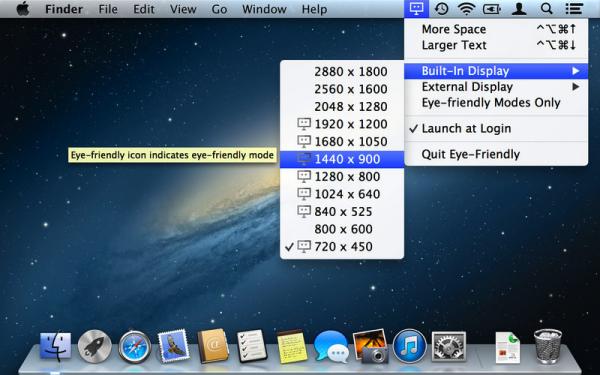
Task: Open the Time Machine menu bar icon
Action: 442,8
